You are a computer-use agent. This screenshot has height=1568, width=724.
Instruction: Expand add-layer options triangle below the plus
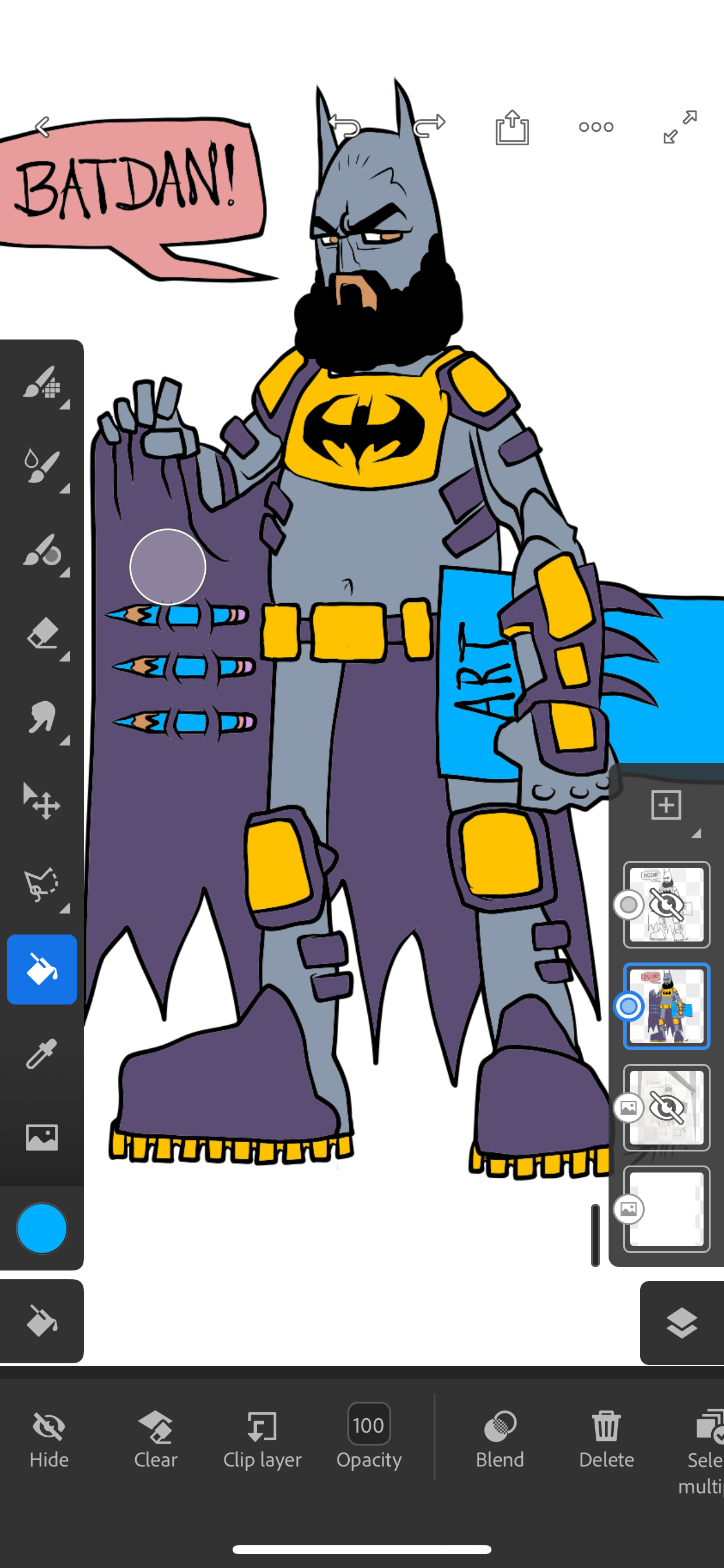697,834
